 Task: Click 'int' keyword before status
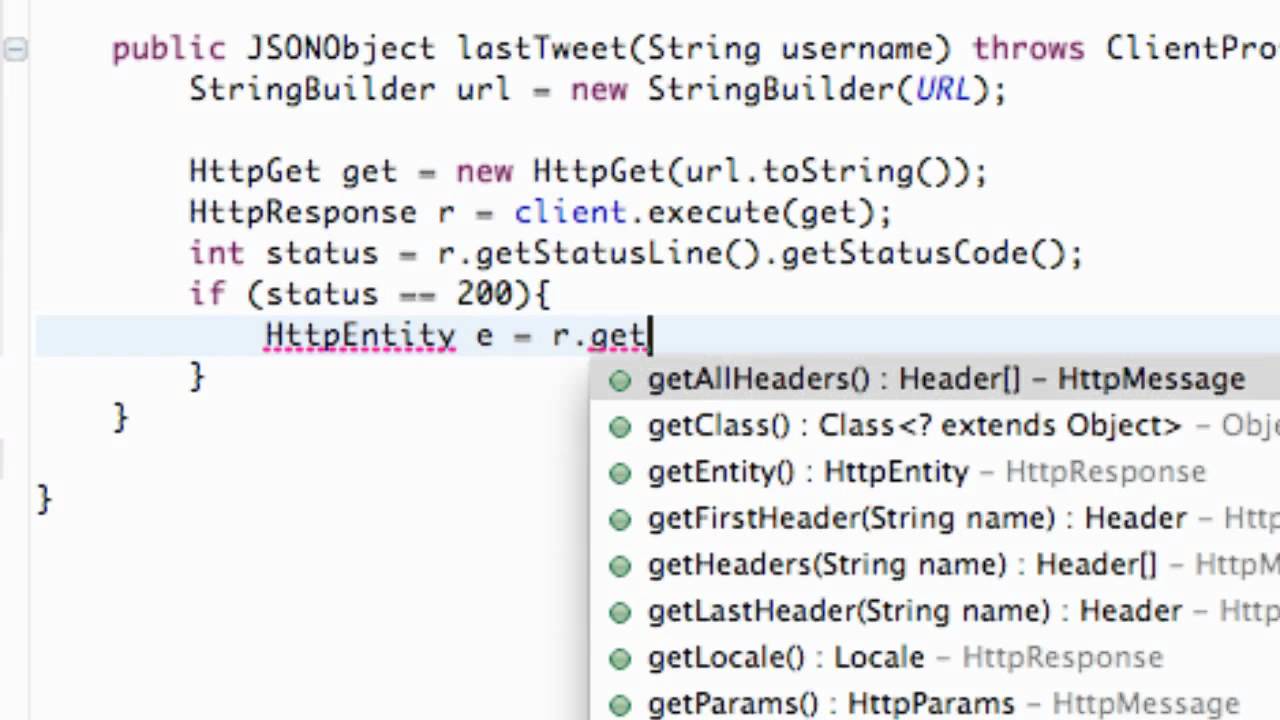[217, 253]
